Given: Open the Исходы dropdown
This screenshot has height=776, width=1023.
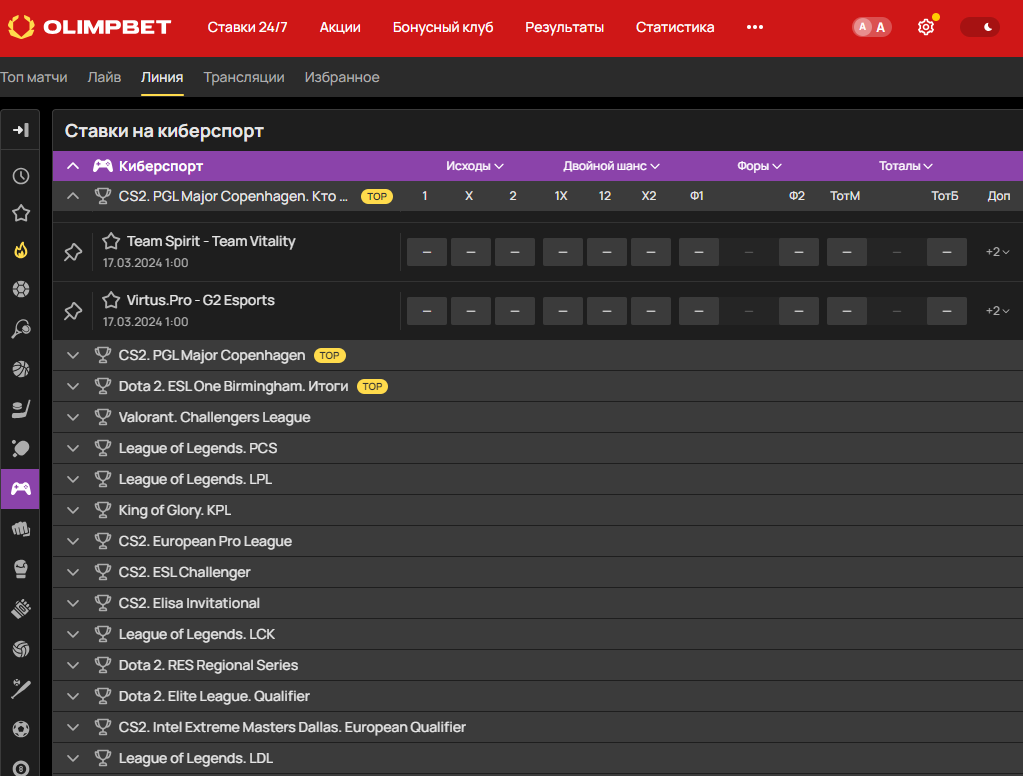Looking at the screenshot, I should 474,166.
